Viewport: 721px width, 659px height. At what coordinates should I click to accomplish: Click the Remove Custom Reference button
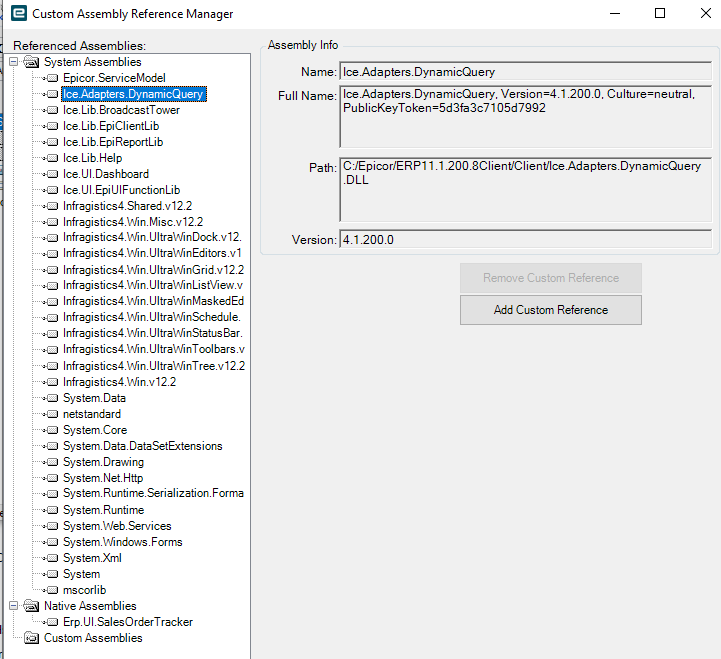(550, 278)
